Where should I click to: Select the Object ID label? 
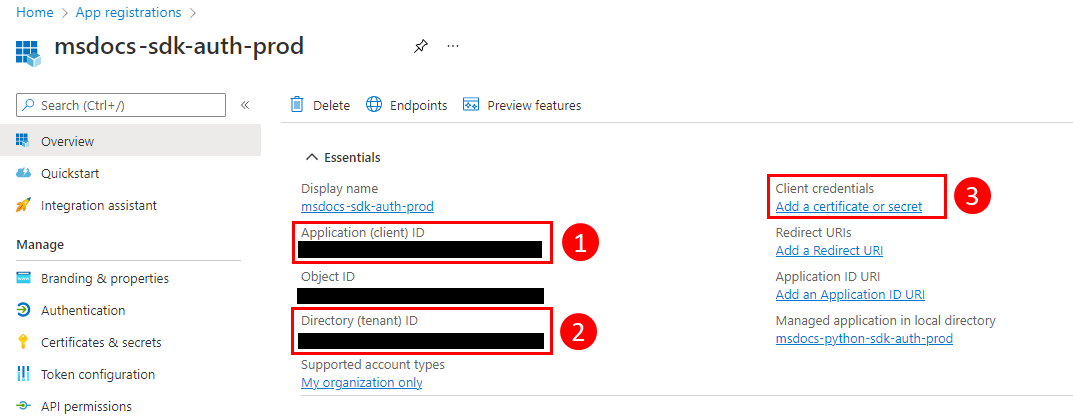(x=328, y=277)
